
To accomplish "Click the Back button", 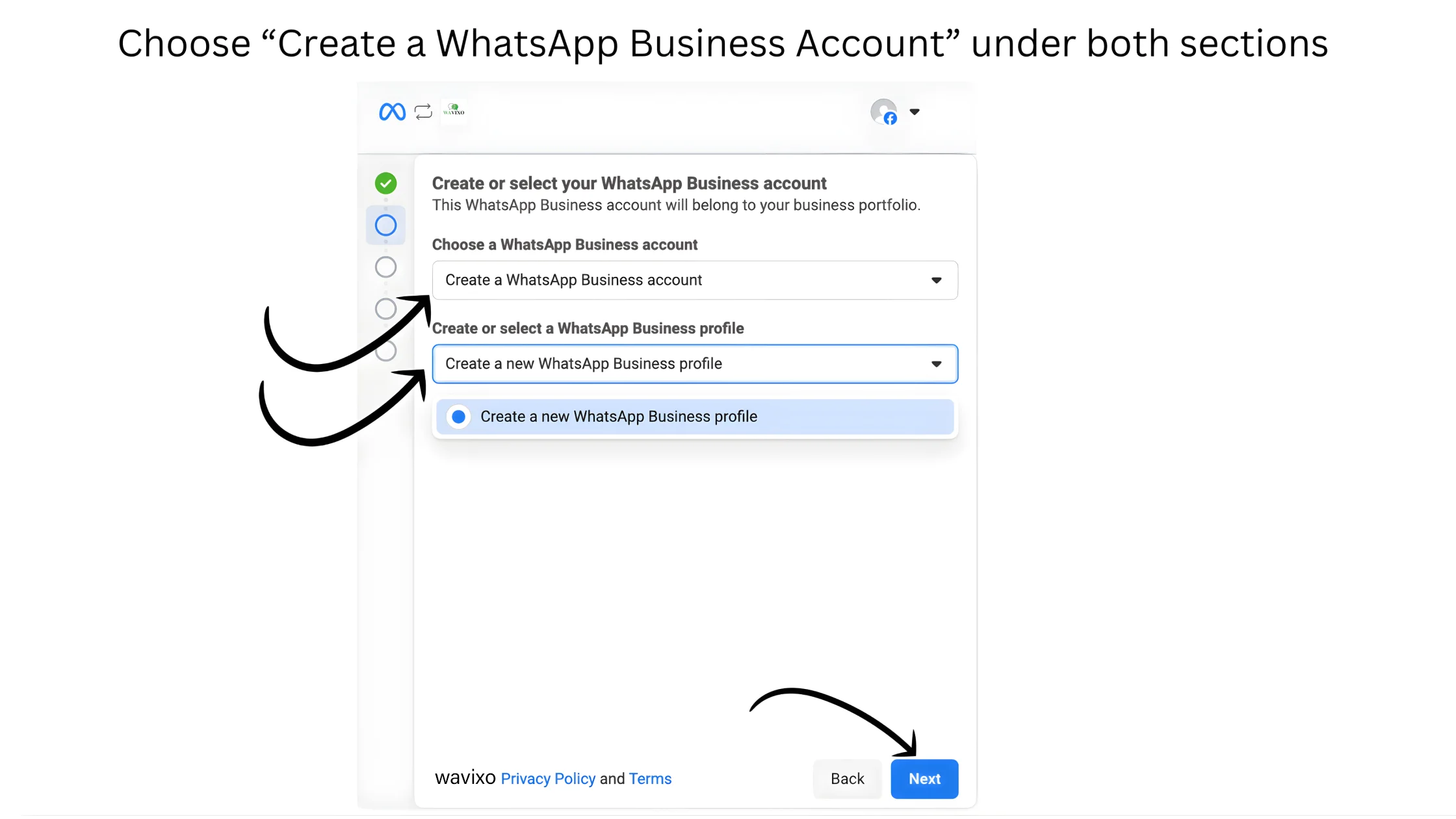I will click(x=847, y=779).
